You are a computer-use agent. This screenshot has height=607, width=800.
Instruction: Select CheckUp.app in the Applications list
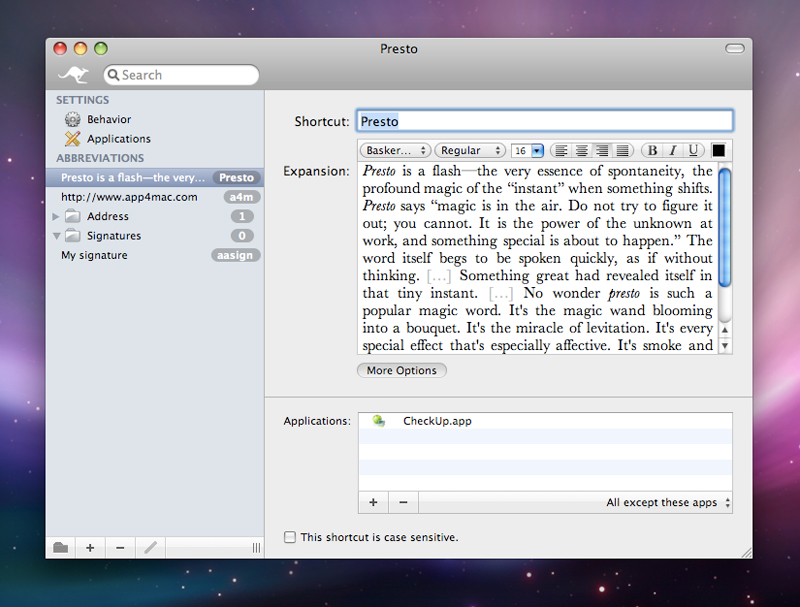[x=545, y=421]
